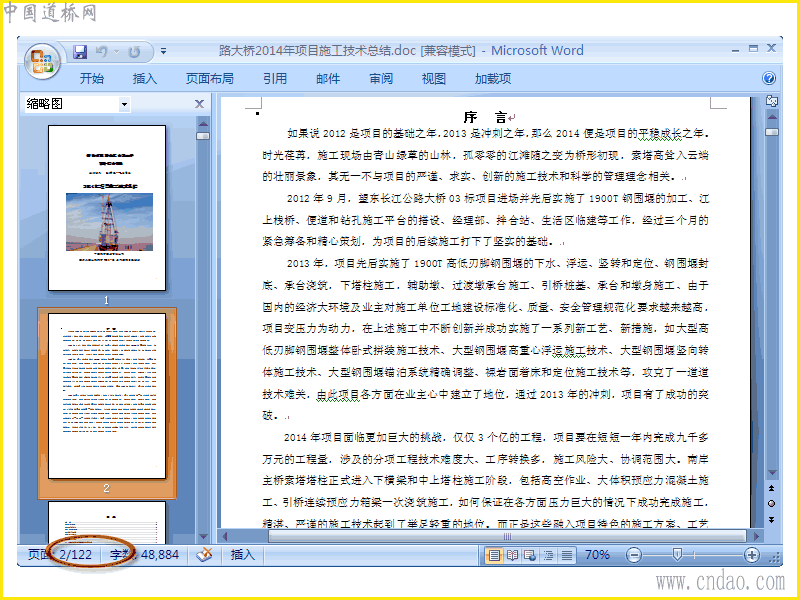This screenshot has height=600, width=800.
Task: Click the zoom slider handle
Action: click(677, 555)
